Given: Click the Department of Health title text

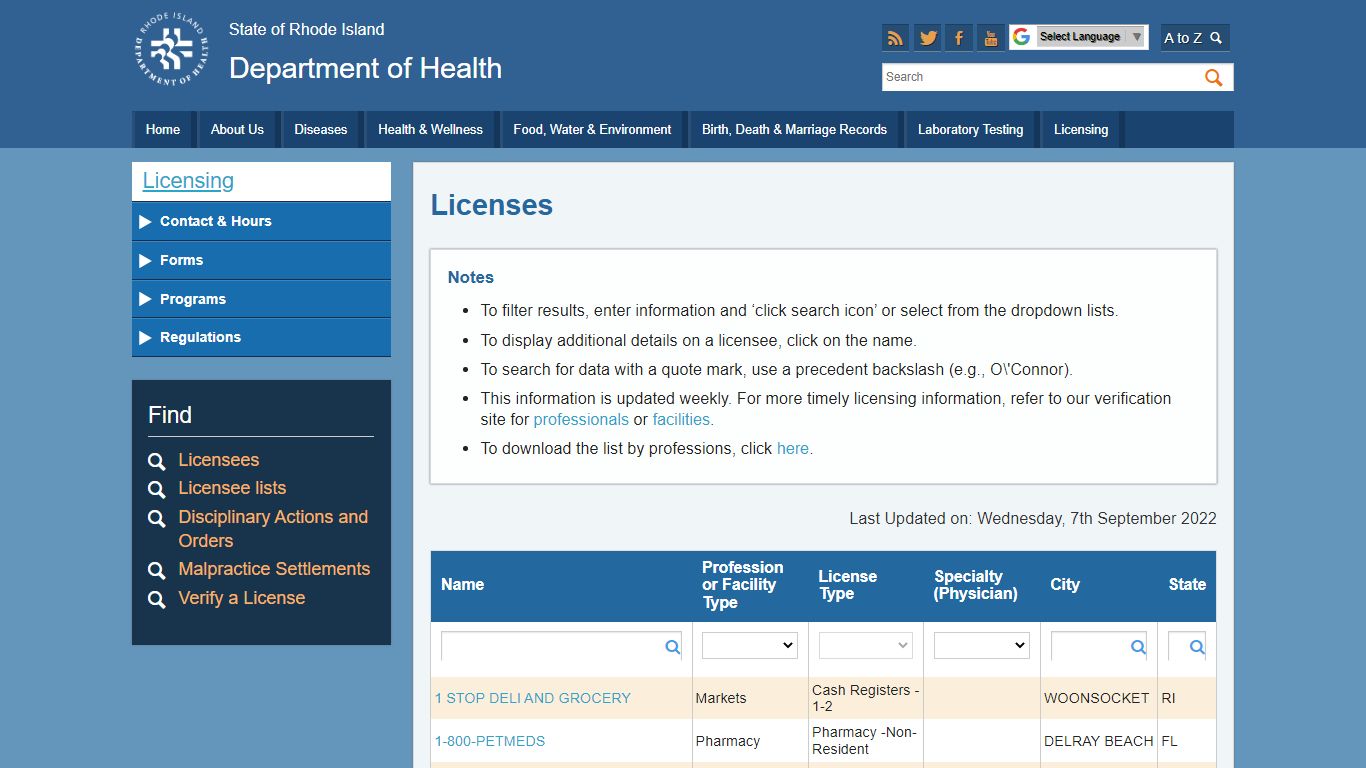Looking at the screenshot, I should click(365, 68).
